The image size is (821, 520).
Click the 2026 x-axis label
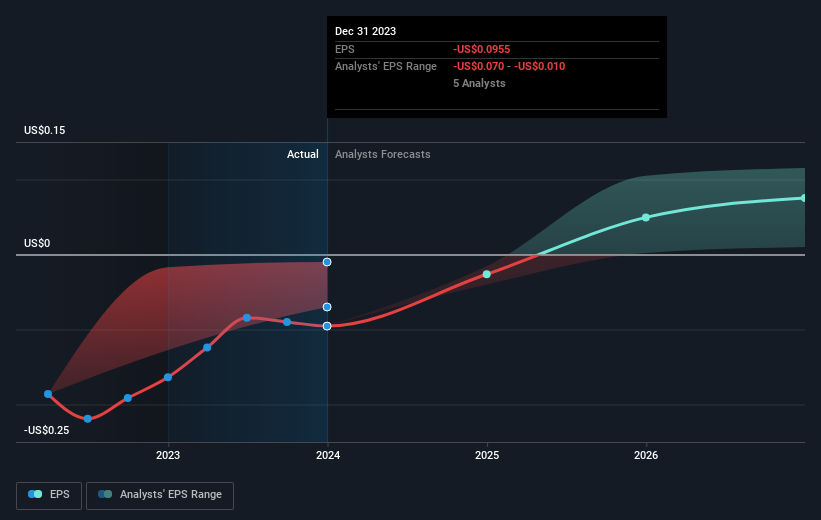coord(646,455)
